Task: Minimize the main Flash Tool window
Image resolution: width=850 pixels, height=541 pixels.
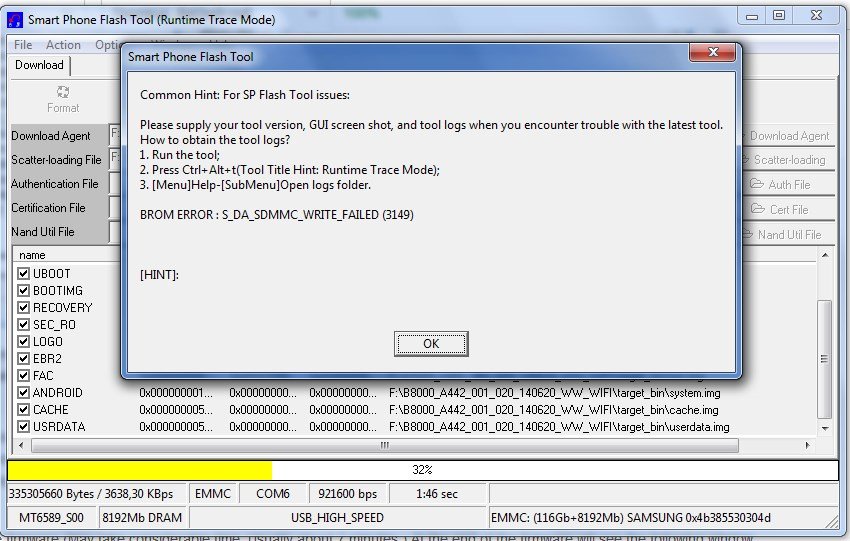Action: (x=752, y=16)
